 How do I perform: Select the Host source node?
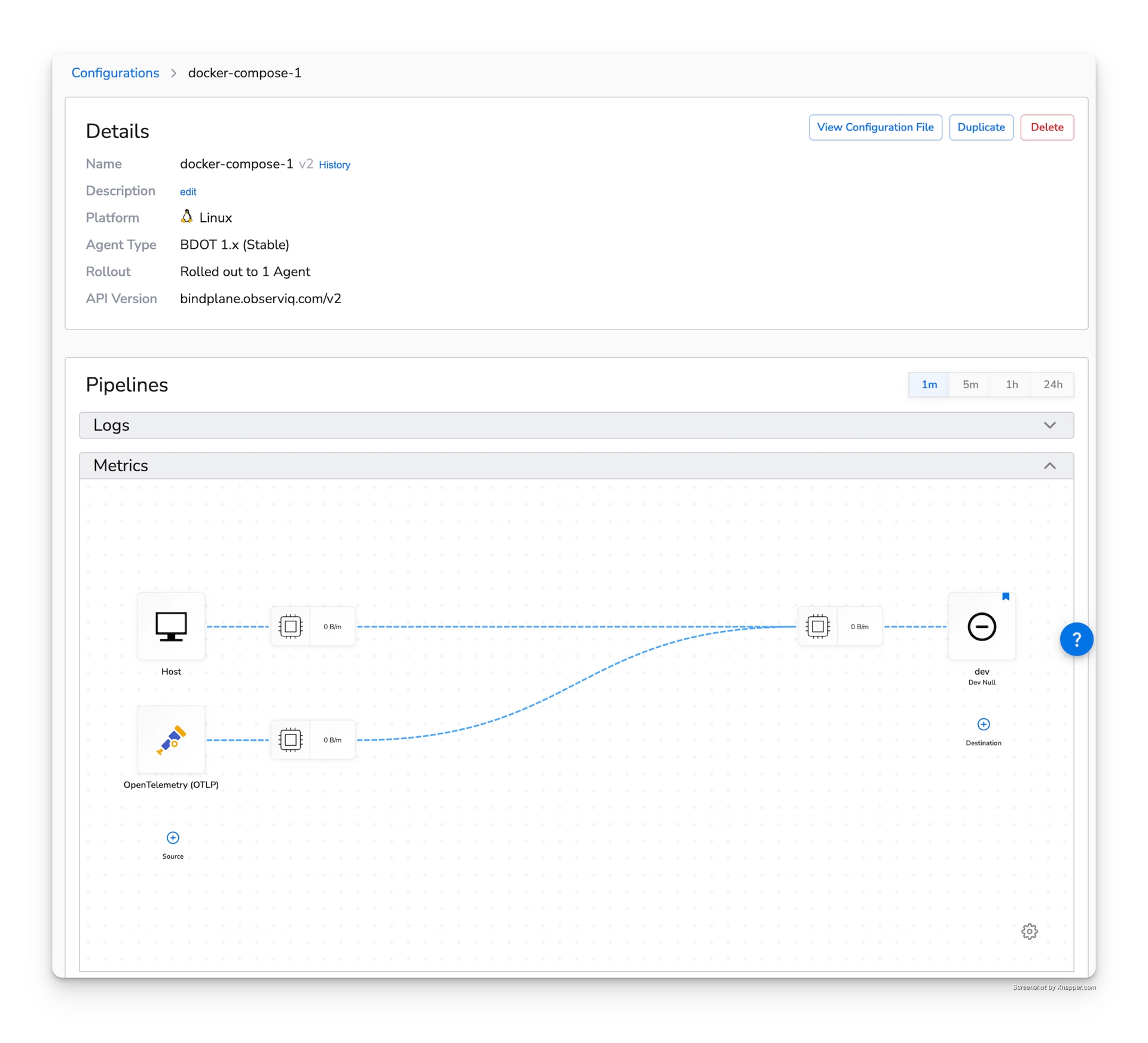click(x=171, y=626)
